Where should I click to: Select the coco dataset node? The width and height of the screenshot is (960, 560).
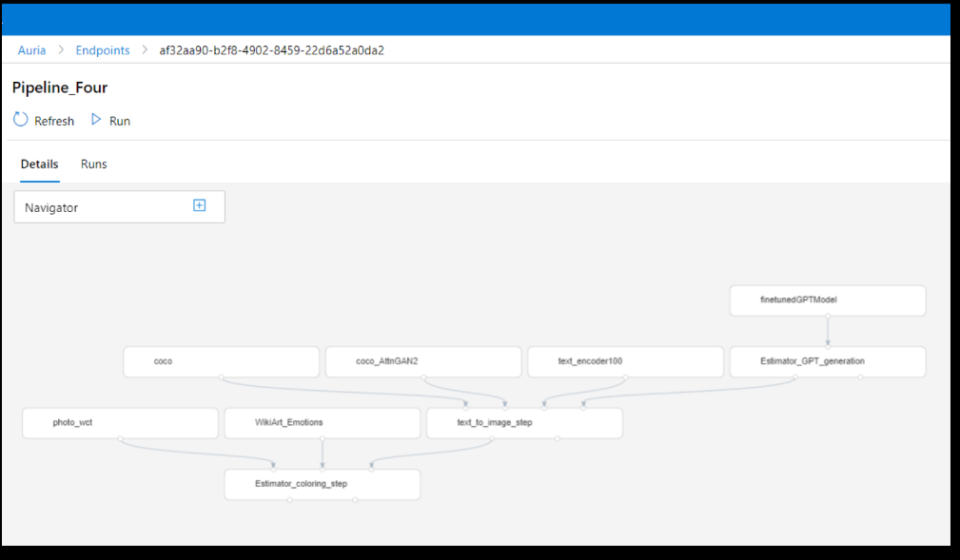pyautogui.click(x=222, y=362)
